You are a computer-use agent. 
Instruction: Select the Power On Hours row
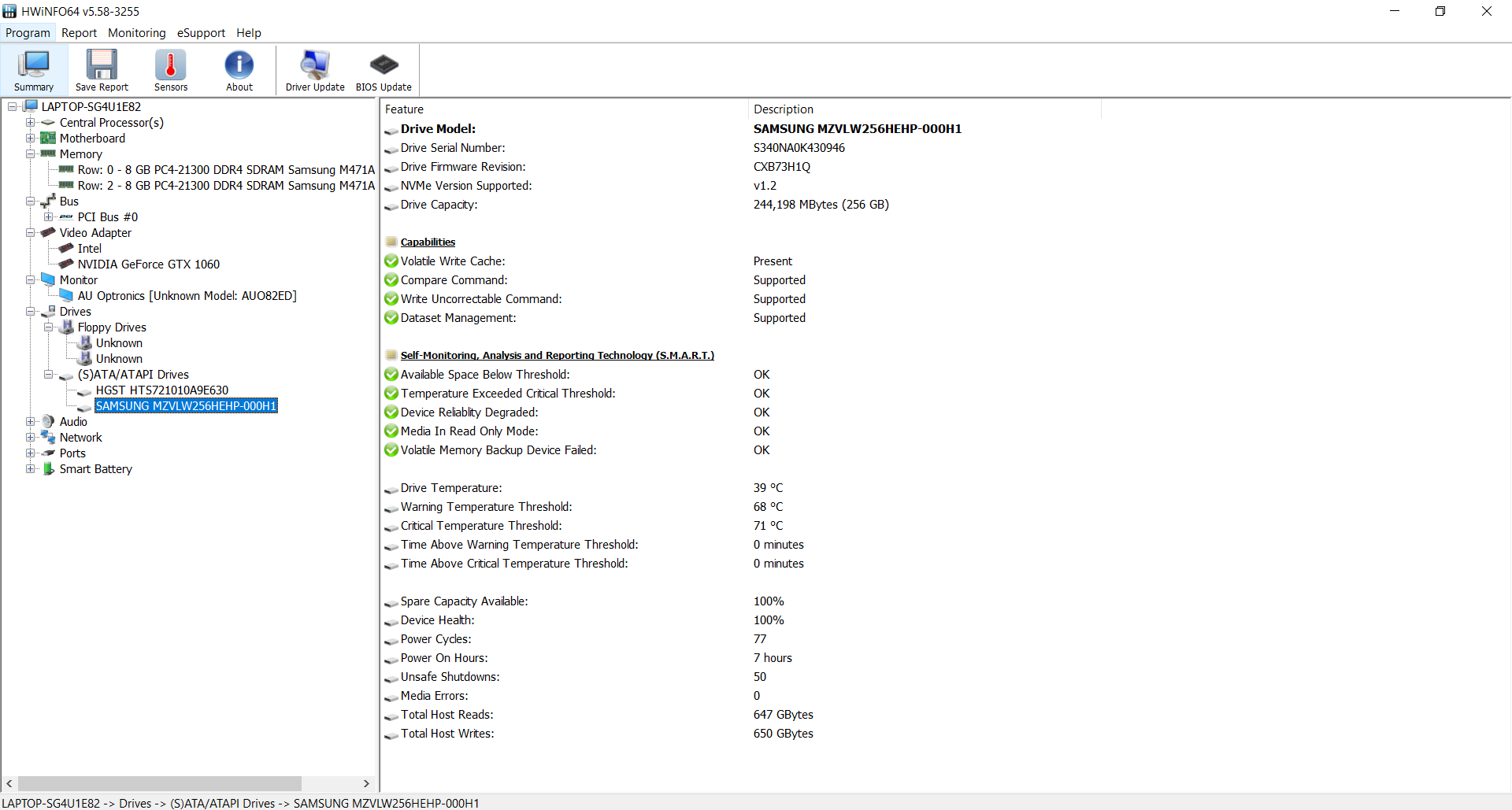[741, 658]
